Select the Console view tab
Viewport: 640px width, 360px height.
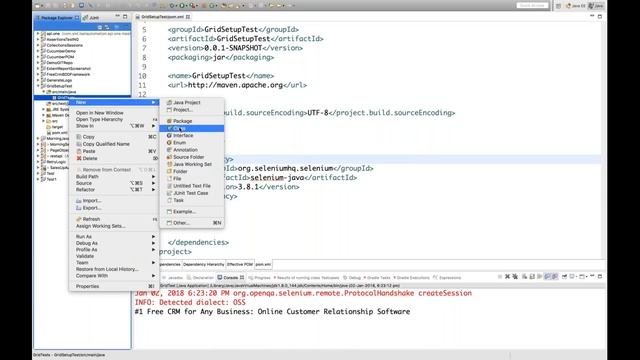pos(230,278)
